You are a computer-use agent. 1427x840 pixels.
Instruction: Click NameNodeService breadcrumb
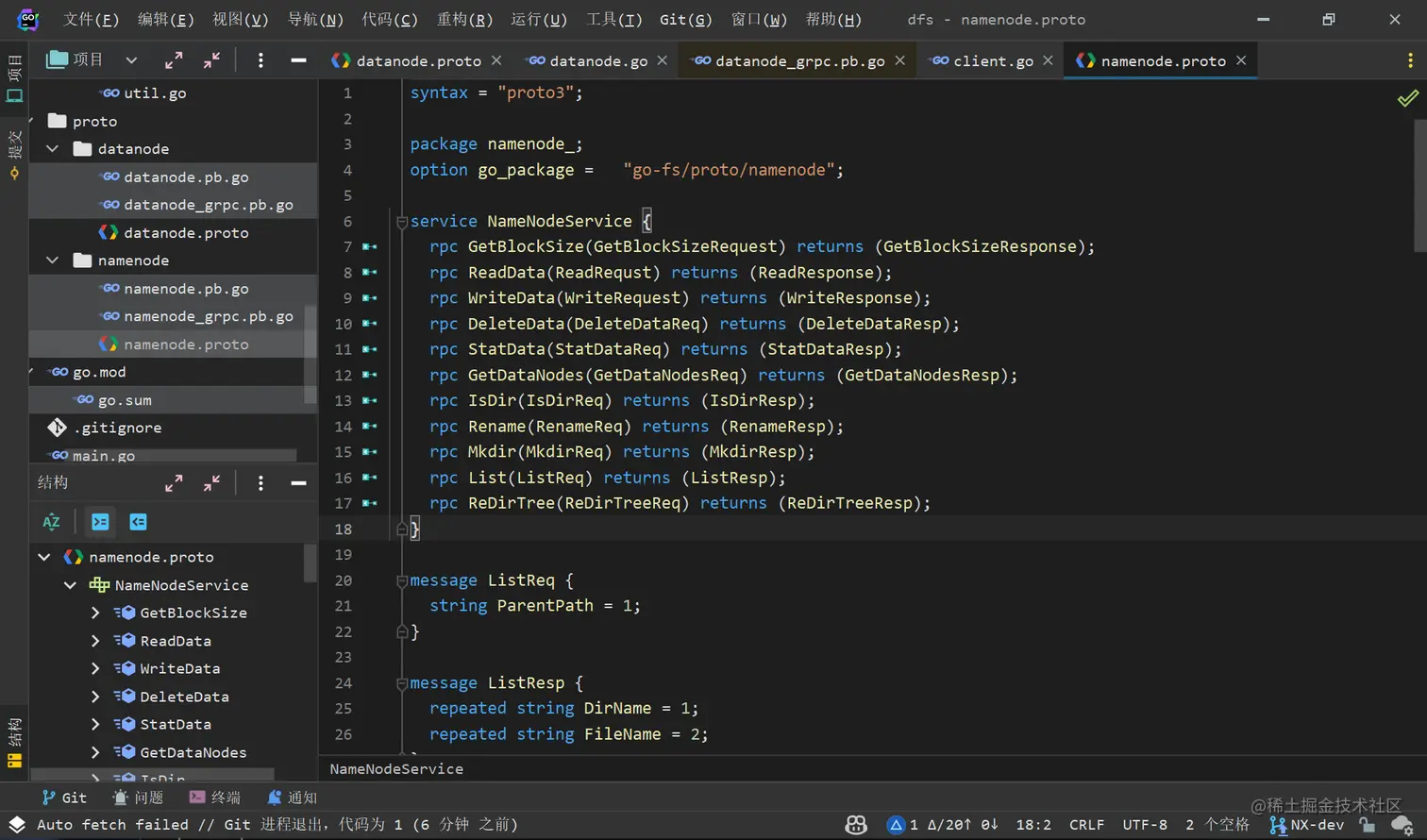(x=396, y=769)
